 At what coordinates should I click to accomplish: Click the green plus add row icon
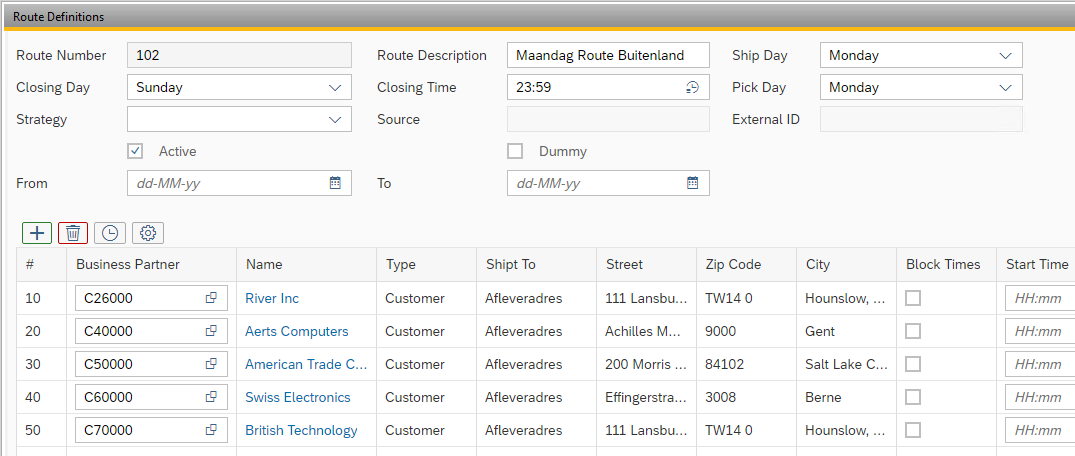pyautogui.click(x=37, y=233)
